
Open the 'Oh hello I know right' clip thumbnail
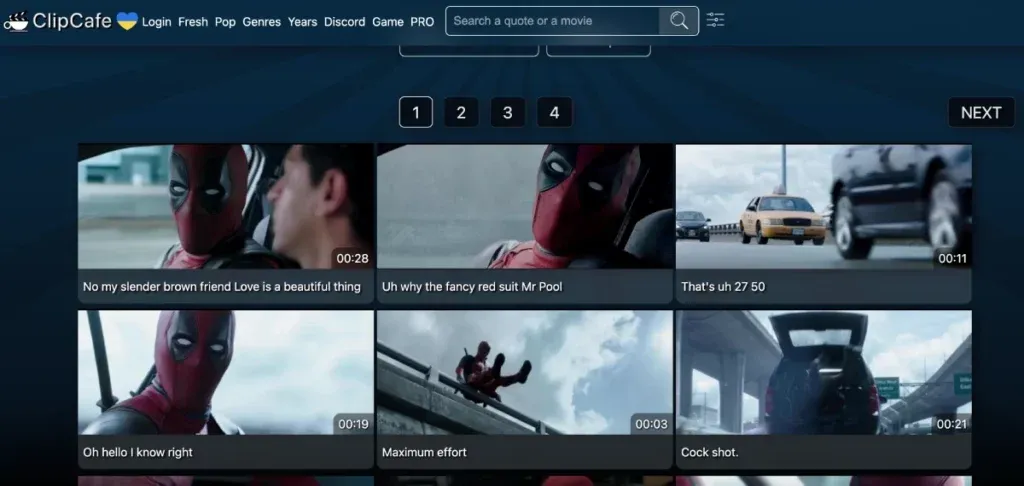225,372
